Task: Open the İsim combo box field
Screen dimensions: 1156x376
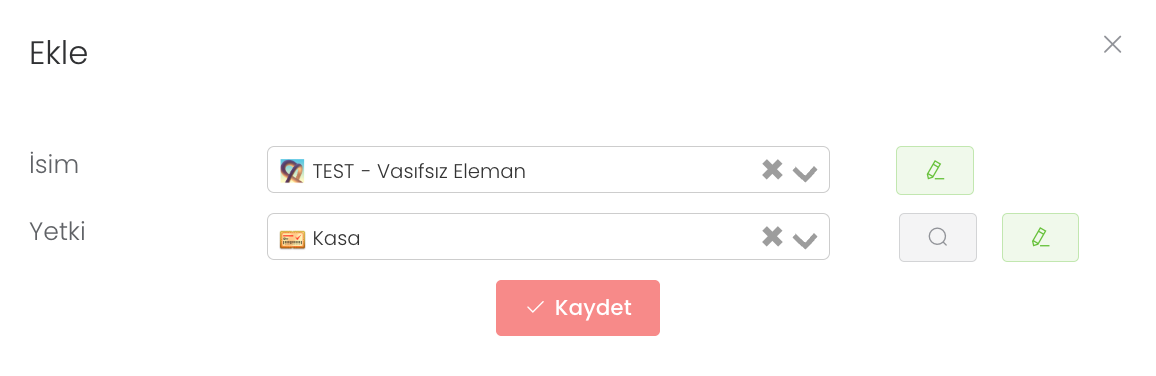Action: tap(549, 170)
